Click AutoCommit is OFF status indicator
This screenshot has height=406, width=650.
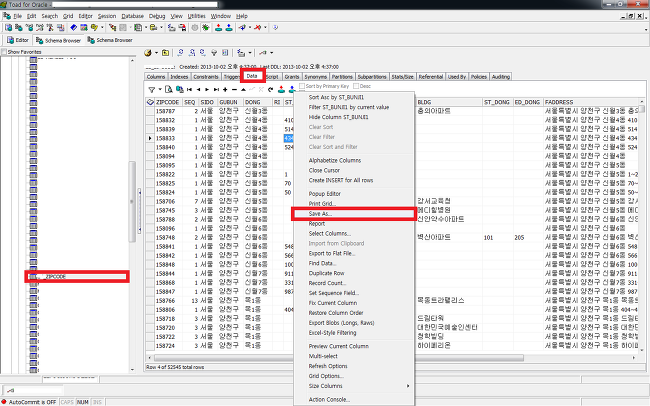[x=29, y=402]
